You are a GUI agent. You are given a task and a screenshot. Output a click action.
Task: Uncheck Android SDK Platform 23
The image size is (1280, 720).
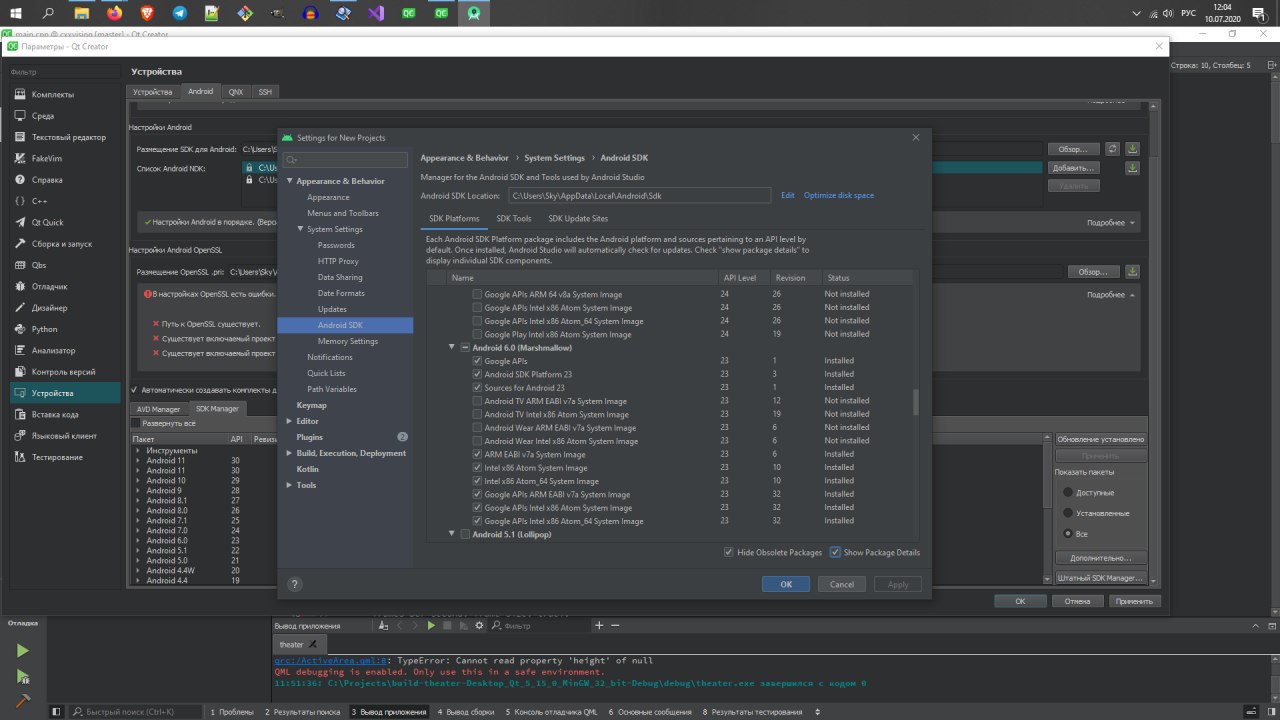(x=477, y=374)
